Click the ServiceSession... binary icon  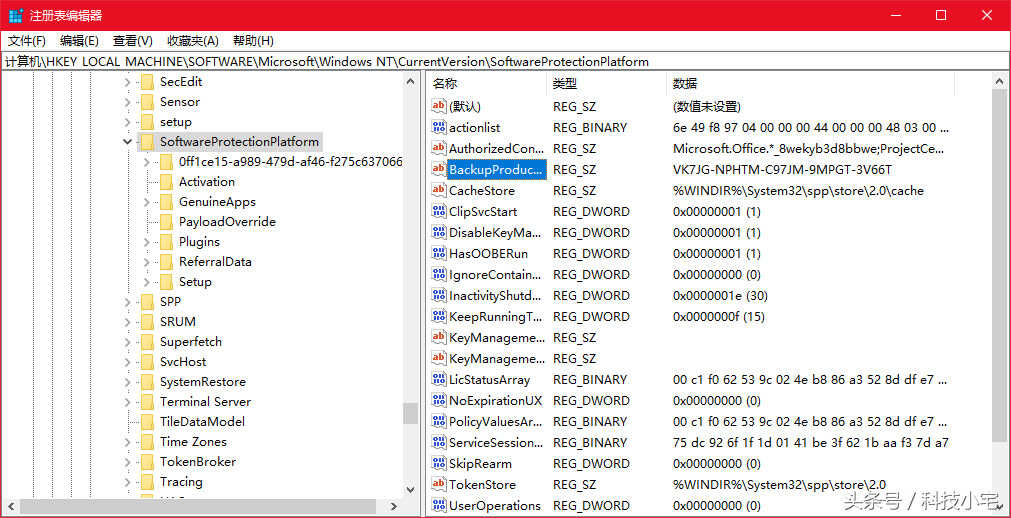(x=439, y=443)
